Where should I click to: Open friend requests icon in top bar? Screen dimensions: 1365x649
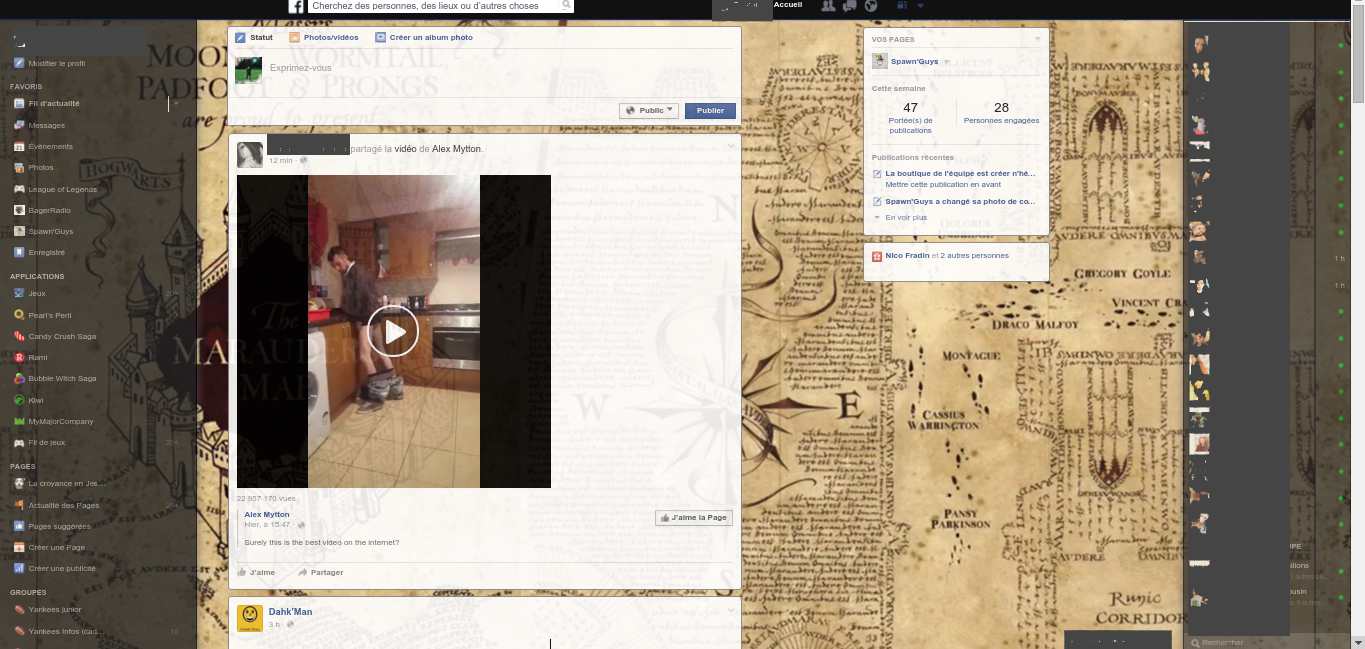(x=828, y=6)
